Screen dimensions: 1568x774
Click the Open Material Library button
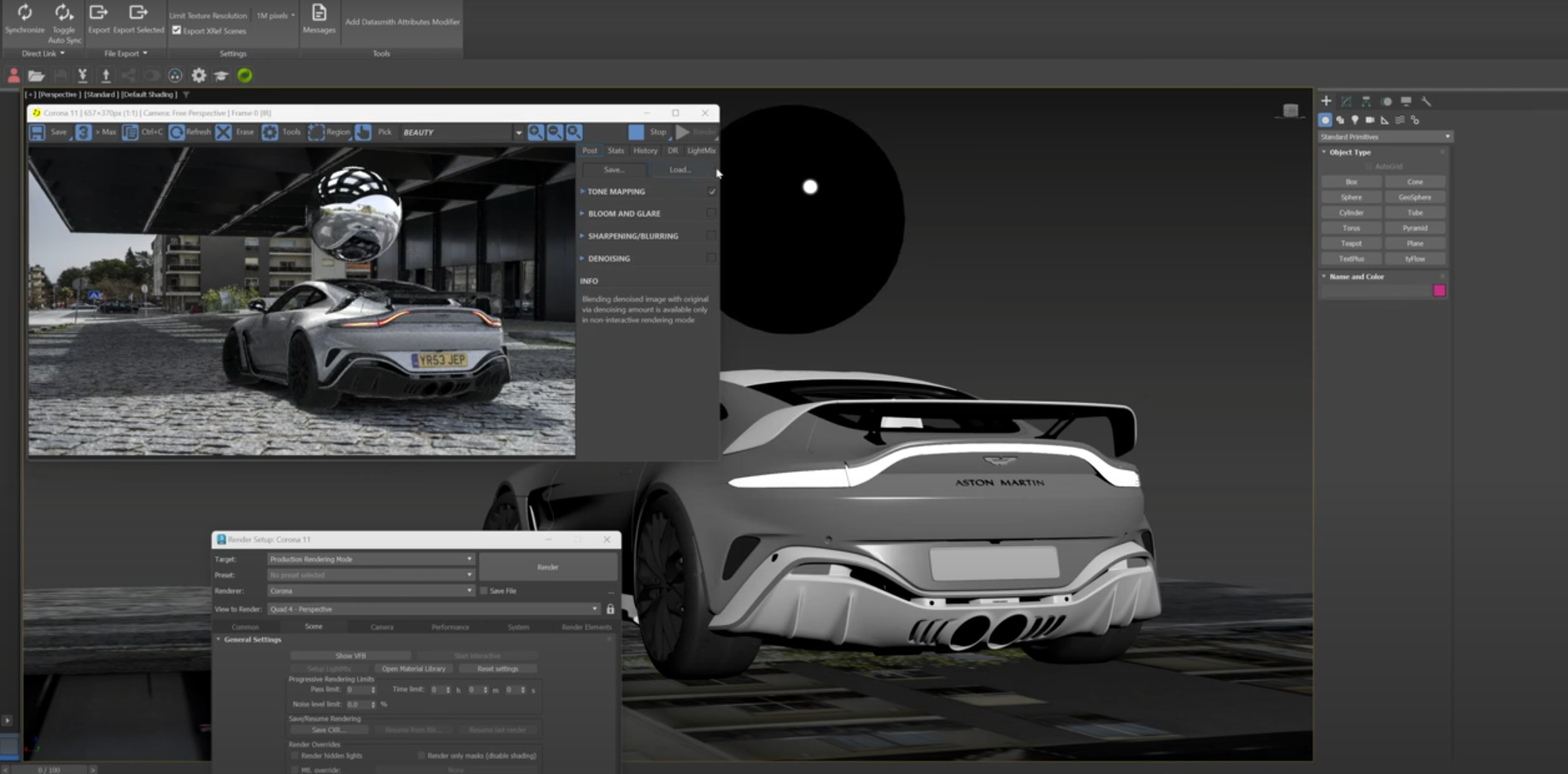tap(414, 668)
